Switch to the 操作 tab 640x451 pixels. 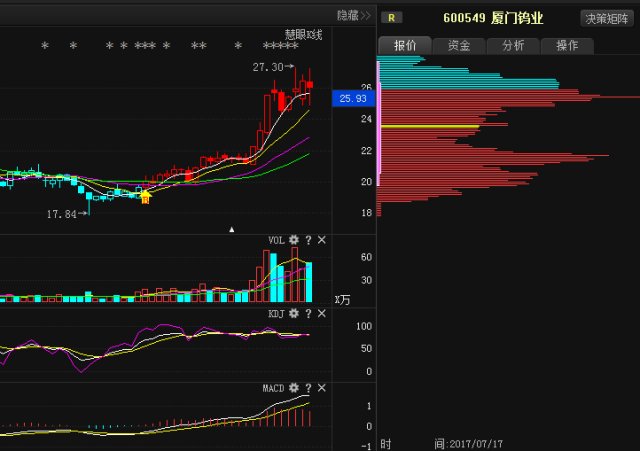click(x=567, y=45)
